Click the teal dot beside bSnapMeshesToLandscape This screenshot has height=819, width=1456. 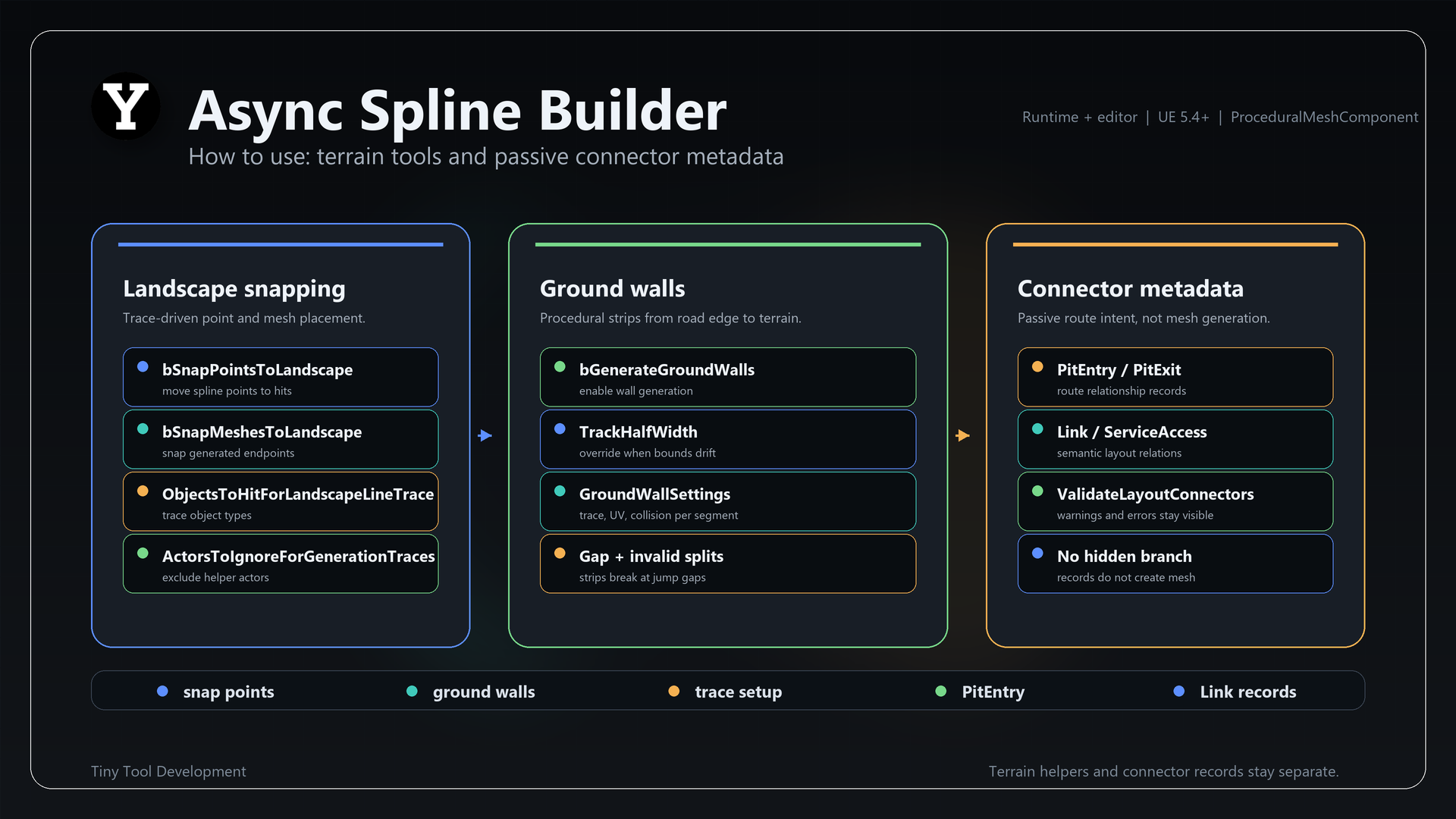pos(143,428)
